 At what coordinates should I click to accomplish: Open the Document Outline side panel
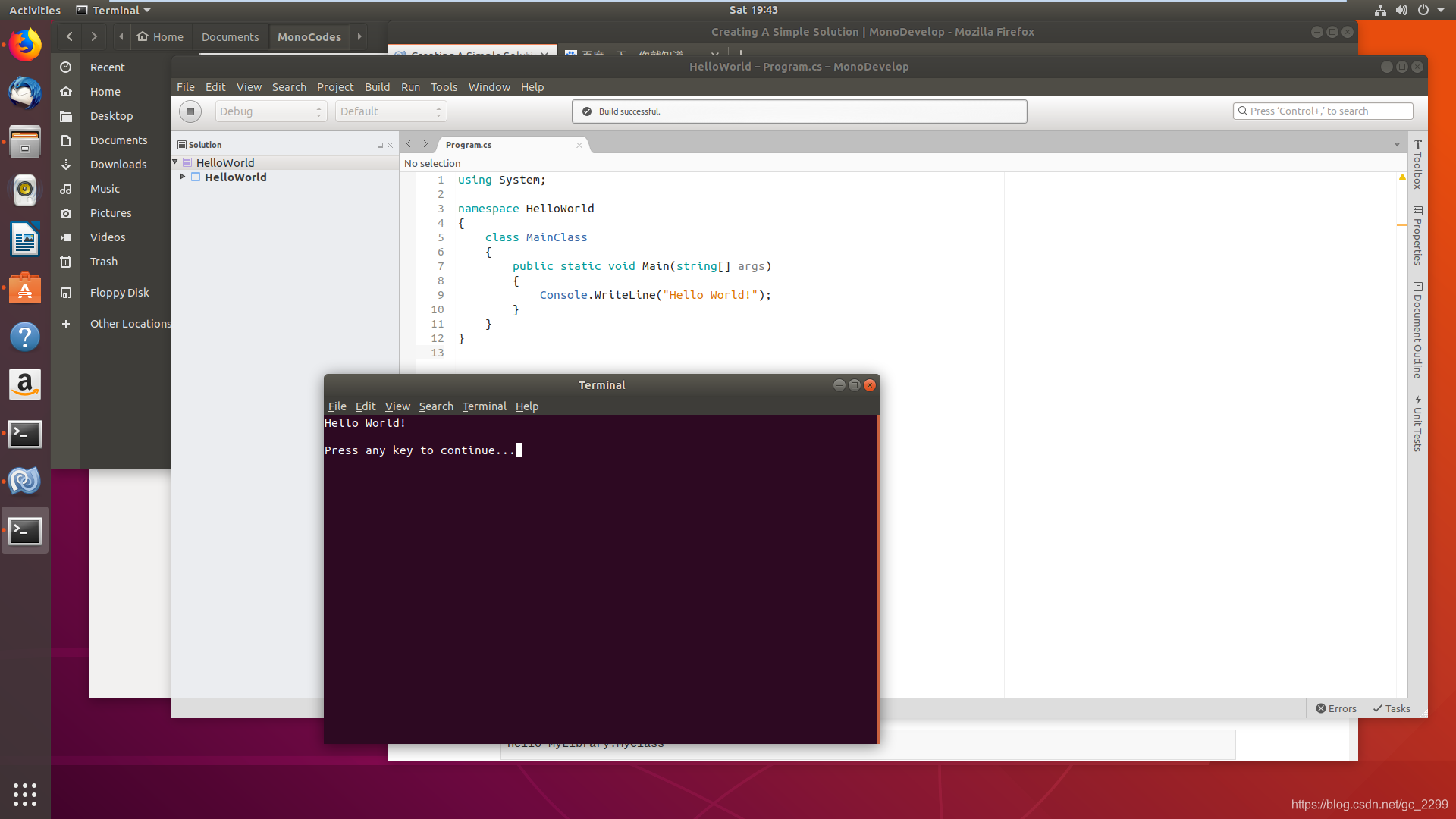[1417, 331]
